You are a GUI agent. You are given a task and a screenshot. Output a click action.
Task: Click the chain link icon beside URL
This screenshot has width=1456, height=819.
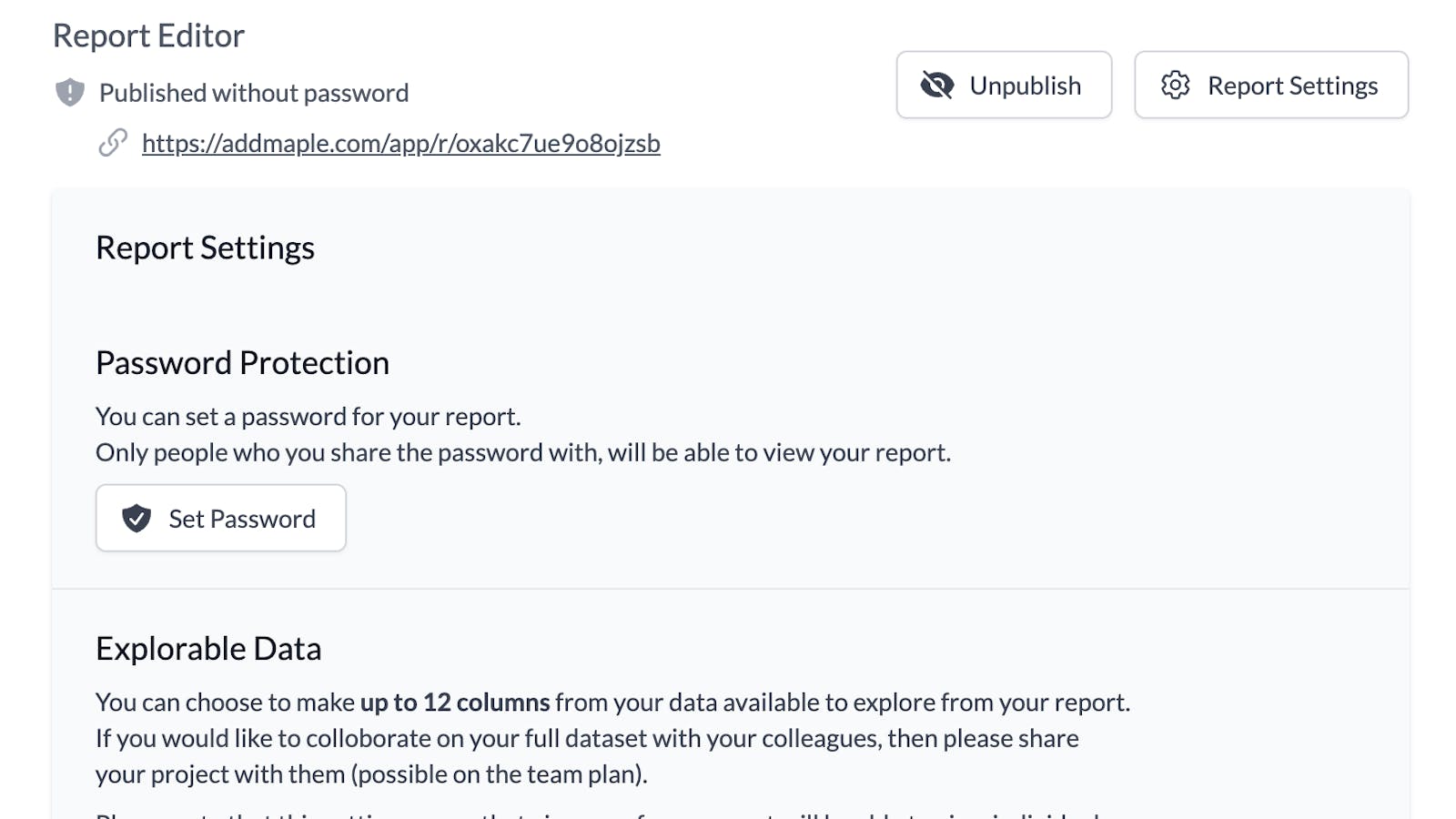113,143
